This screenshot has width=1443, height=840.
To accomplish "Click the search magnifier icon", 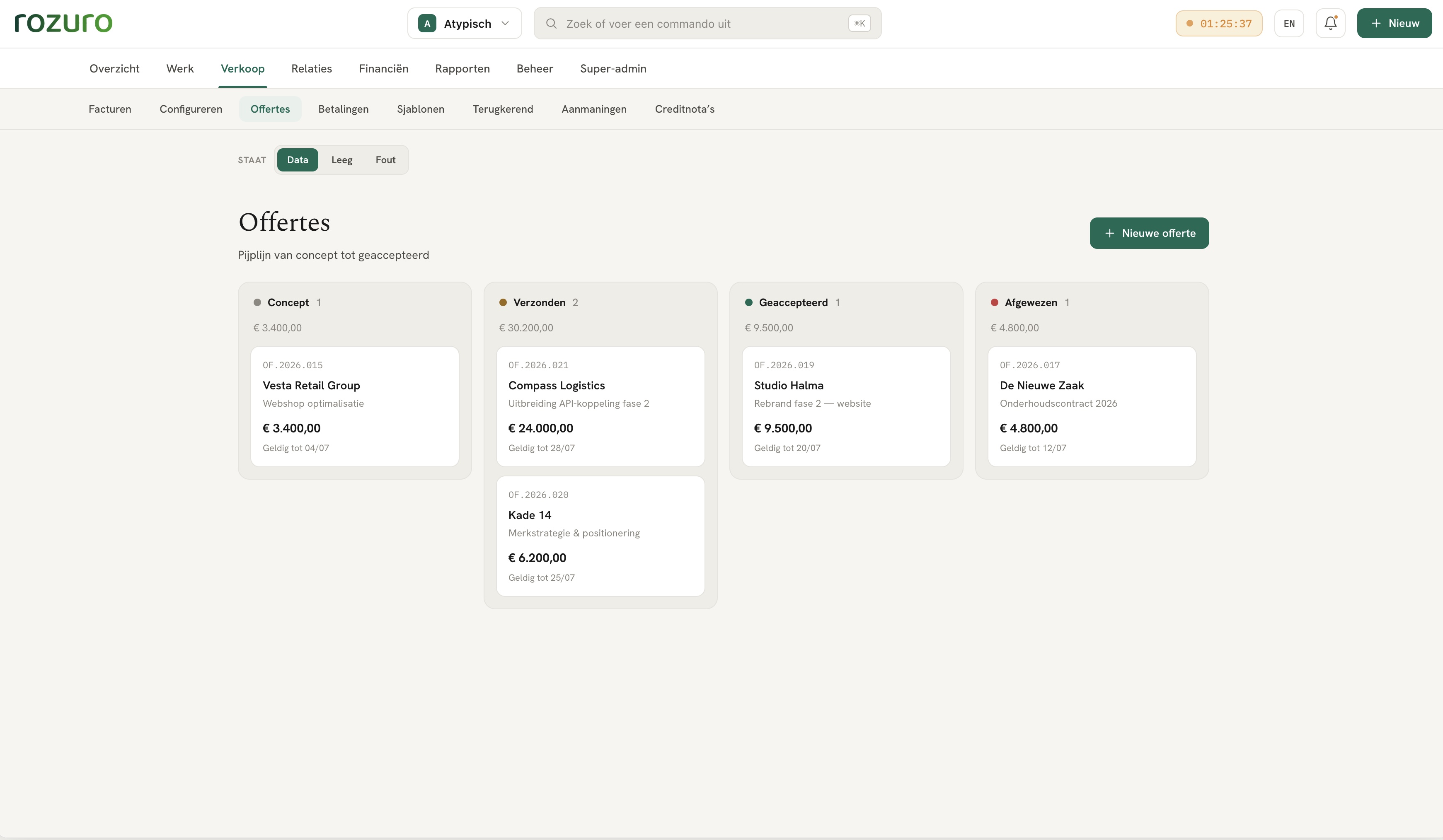I will (x=551, y=24).
